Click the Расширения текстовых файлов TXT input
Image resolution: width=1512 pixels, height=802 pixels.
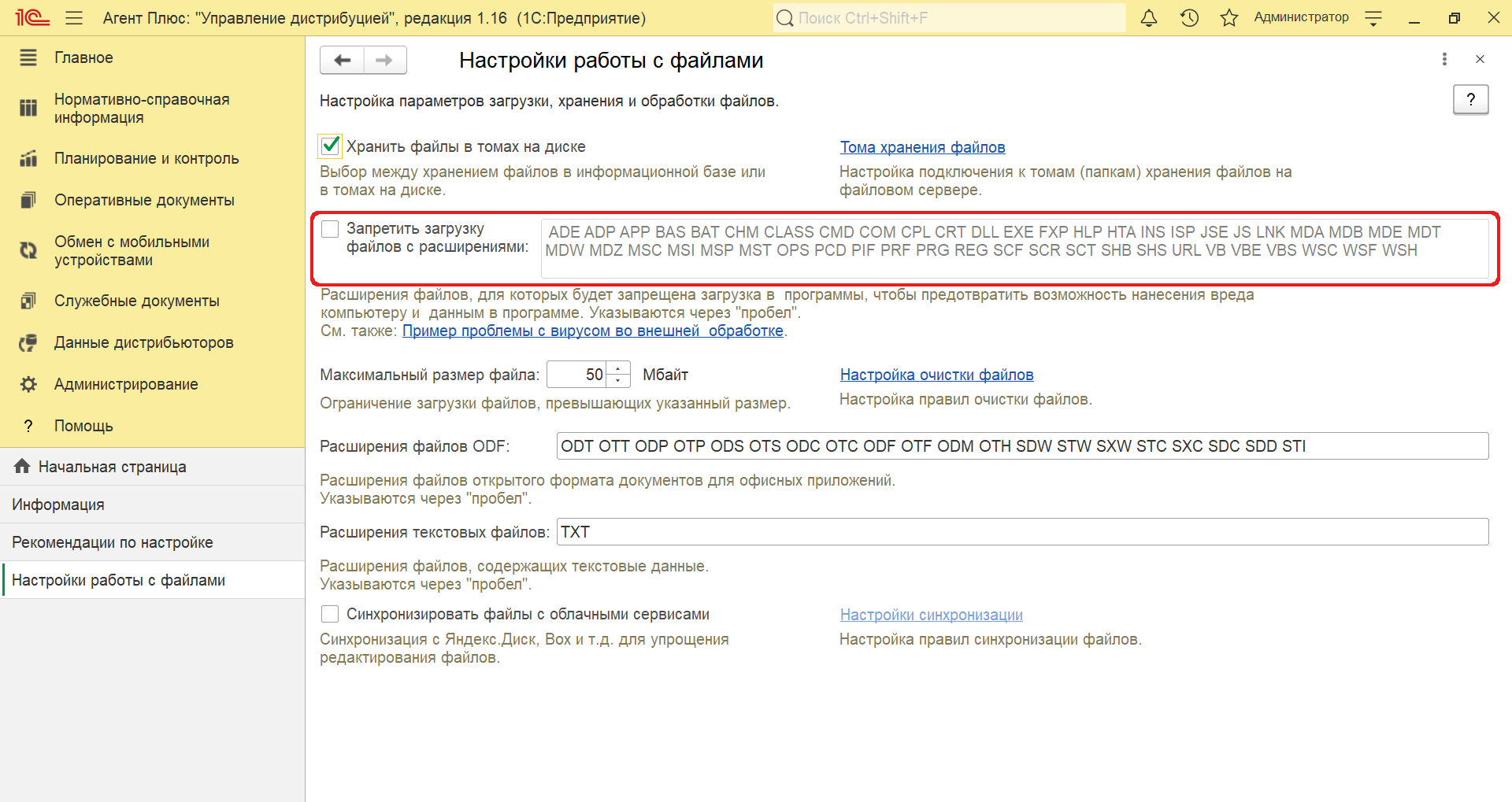click(1022, 532)
